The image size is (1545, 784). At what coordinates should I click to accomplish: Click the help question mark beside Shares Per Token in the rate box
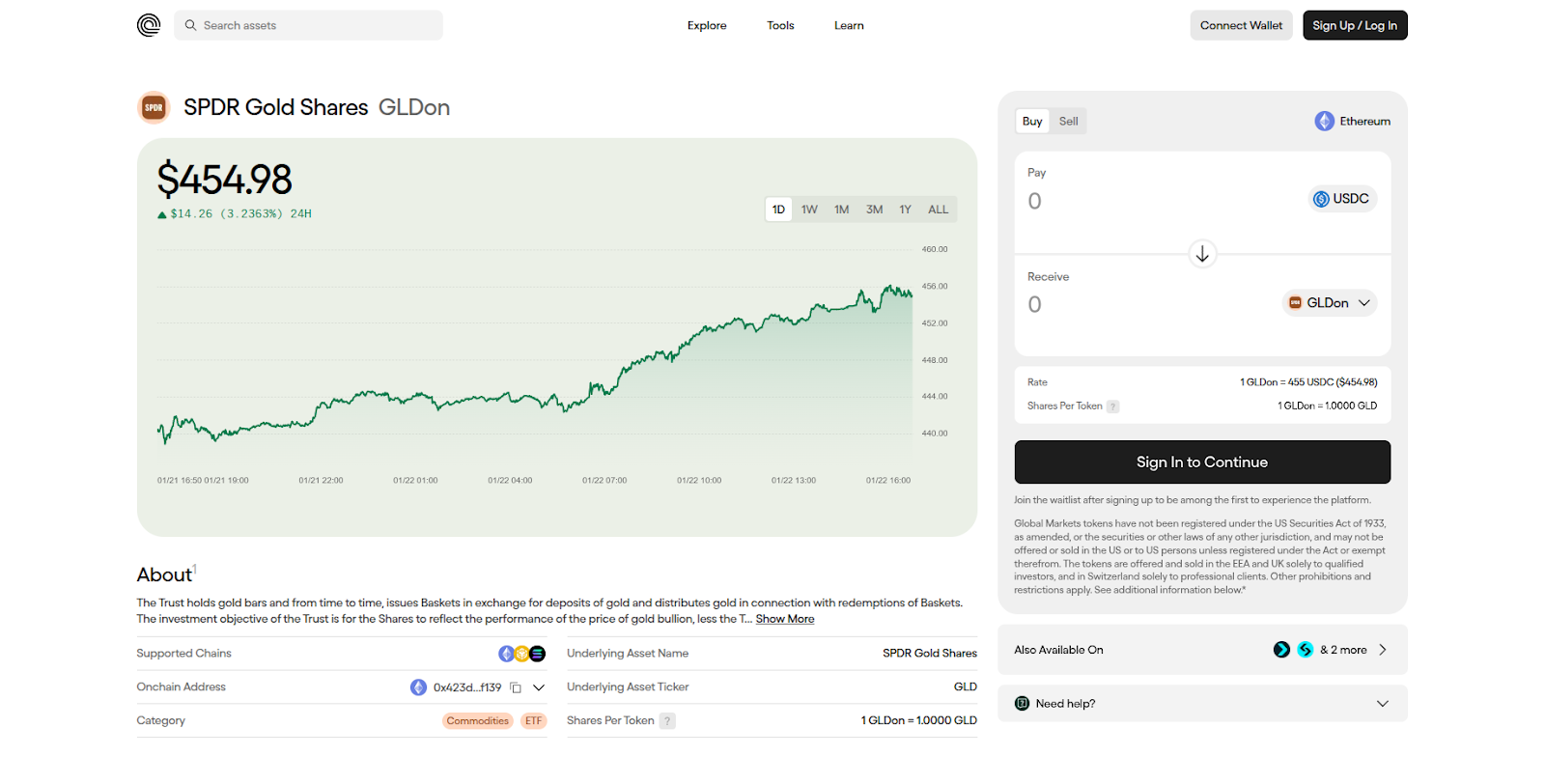1113,406
